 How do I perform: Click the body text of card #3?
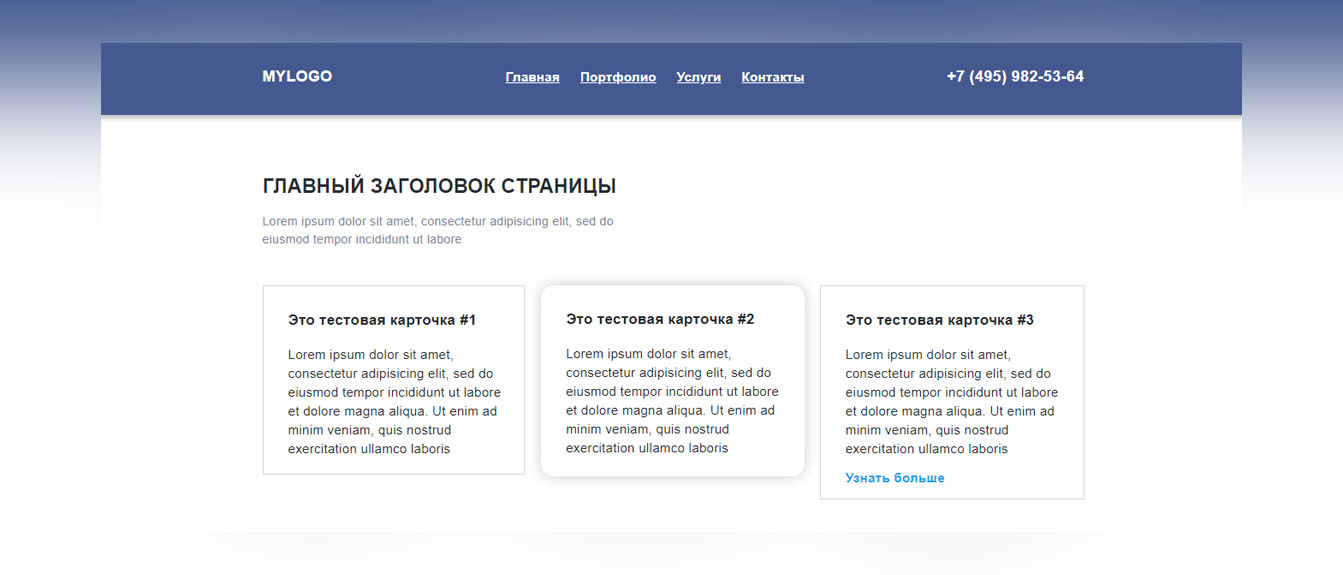point(952,402)
